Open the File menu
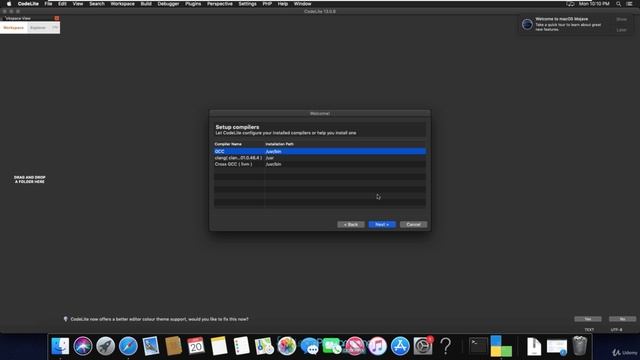 pyautogui.click(x=48, y=4)
